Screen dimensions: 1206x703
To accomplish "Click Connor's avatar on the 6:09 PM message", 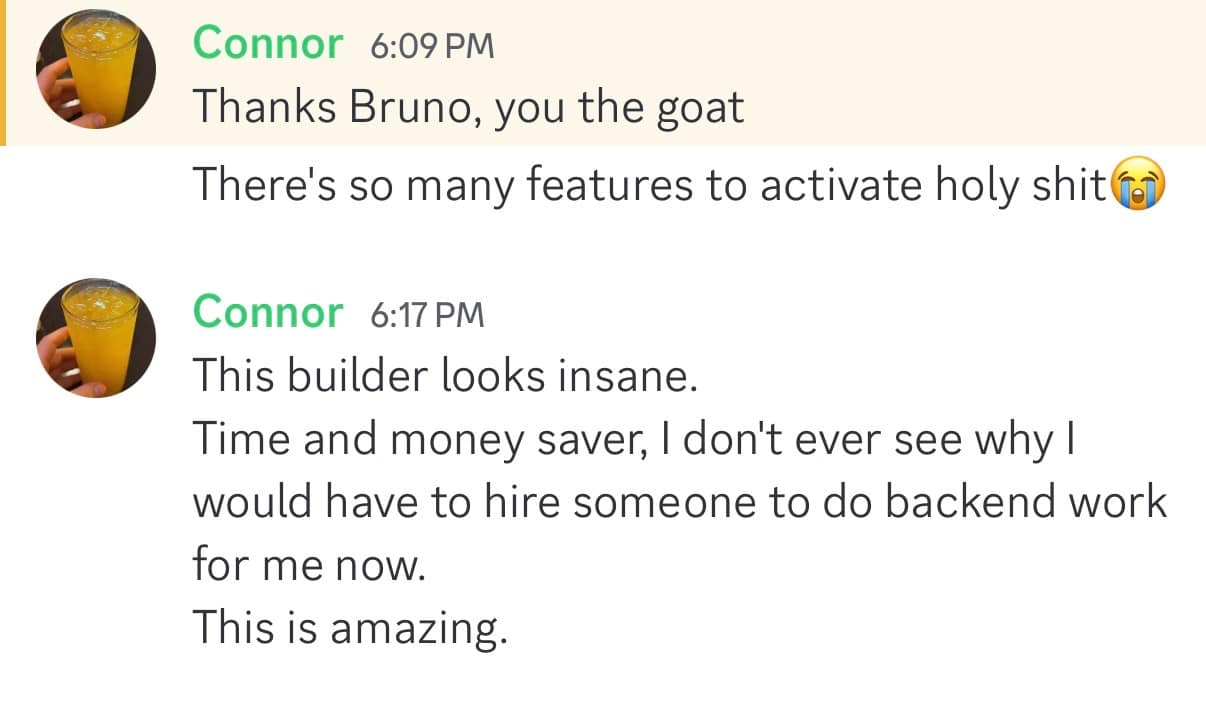I will click(97, 70).
